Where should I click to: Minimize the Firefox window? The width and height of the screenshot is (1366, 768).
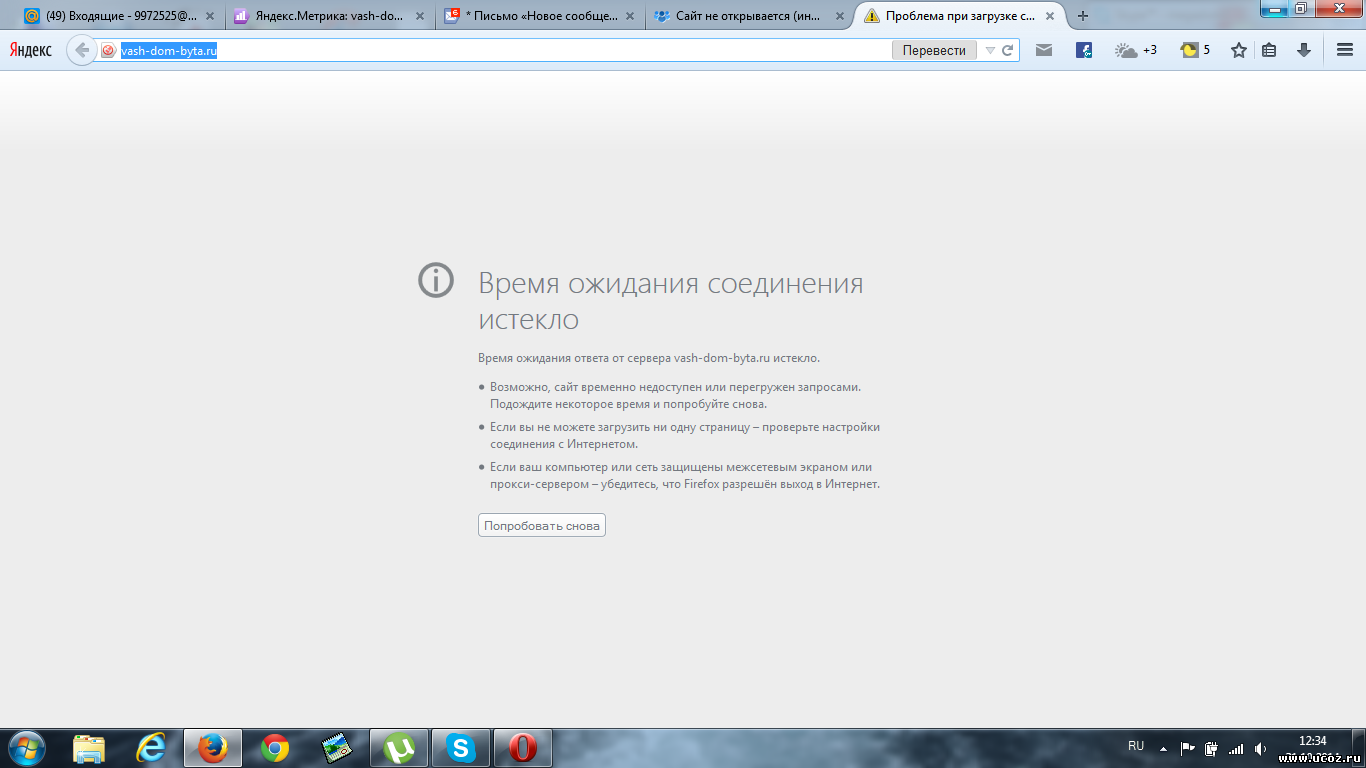pos(1274,8)
